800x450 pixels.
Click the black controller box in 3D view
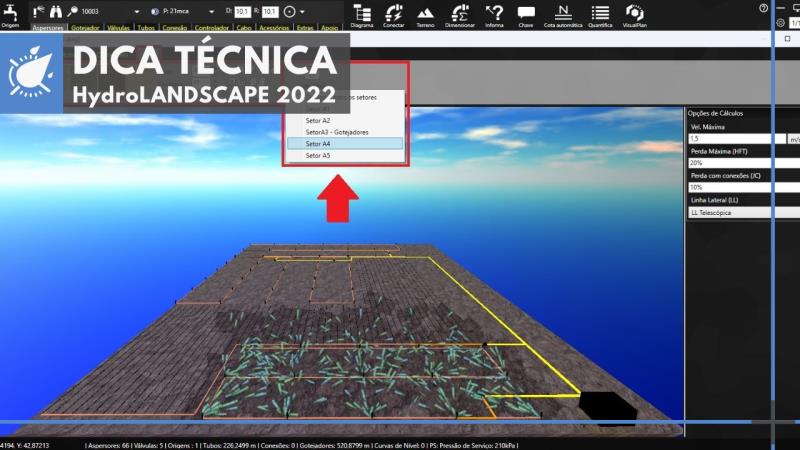coord(608,407)
